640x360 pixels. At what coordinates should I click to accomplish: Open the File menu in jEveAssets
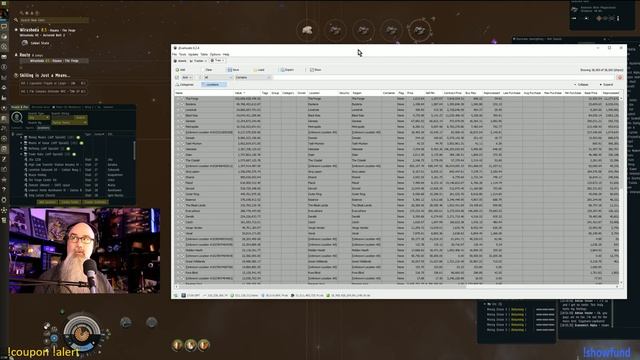(x=175, y=54)
